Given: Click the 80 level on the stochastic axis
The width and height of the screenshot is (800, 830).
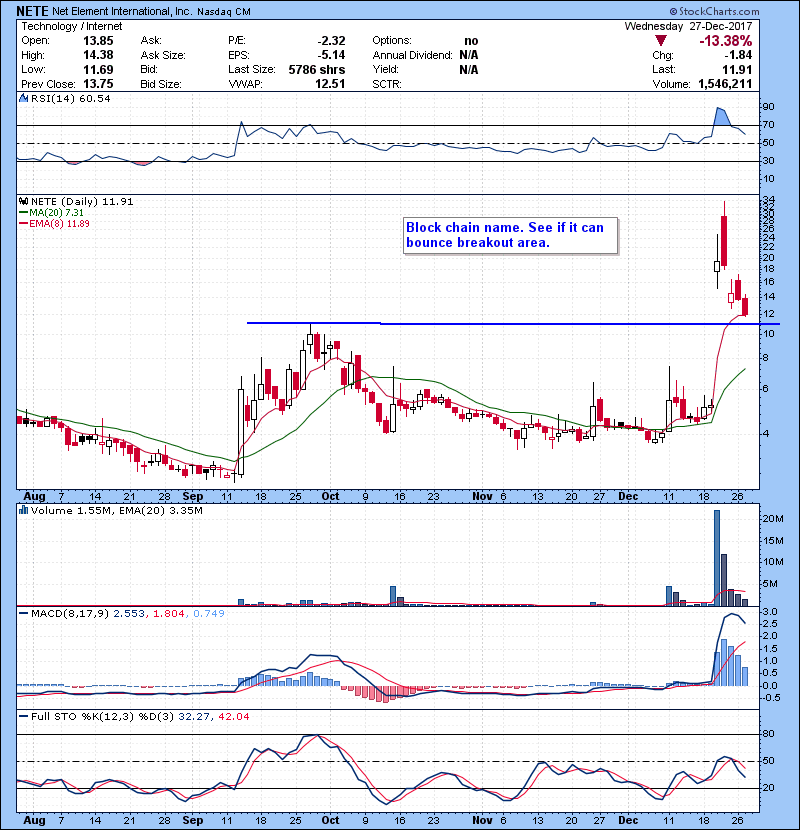Looking at the screenshot, I should tap(768, 734).
